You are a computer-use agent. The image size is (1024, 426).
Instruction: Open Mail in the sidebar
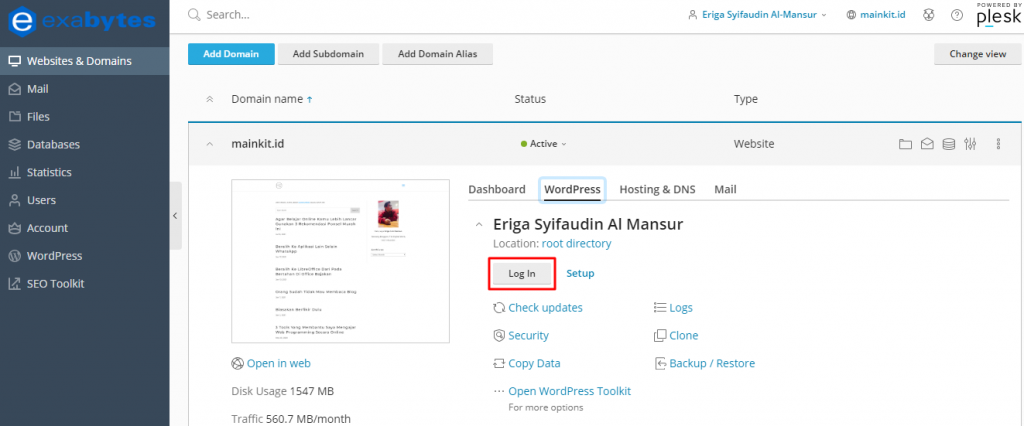click(x=84, y=89)
